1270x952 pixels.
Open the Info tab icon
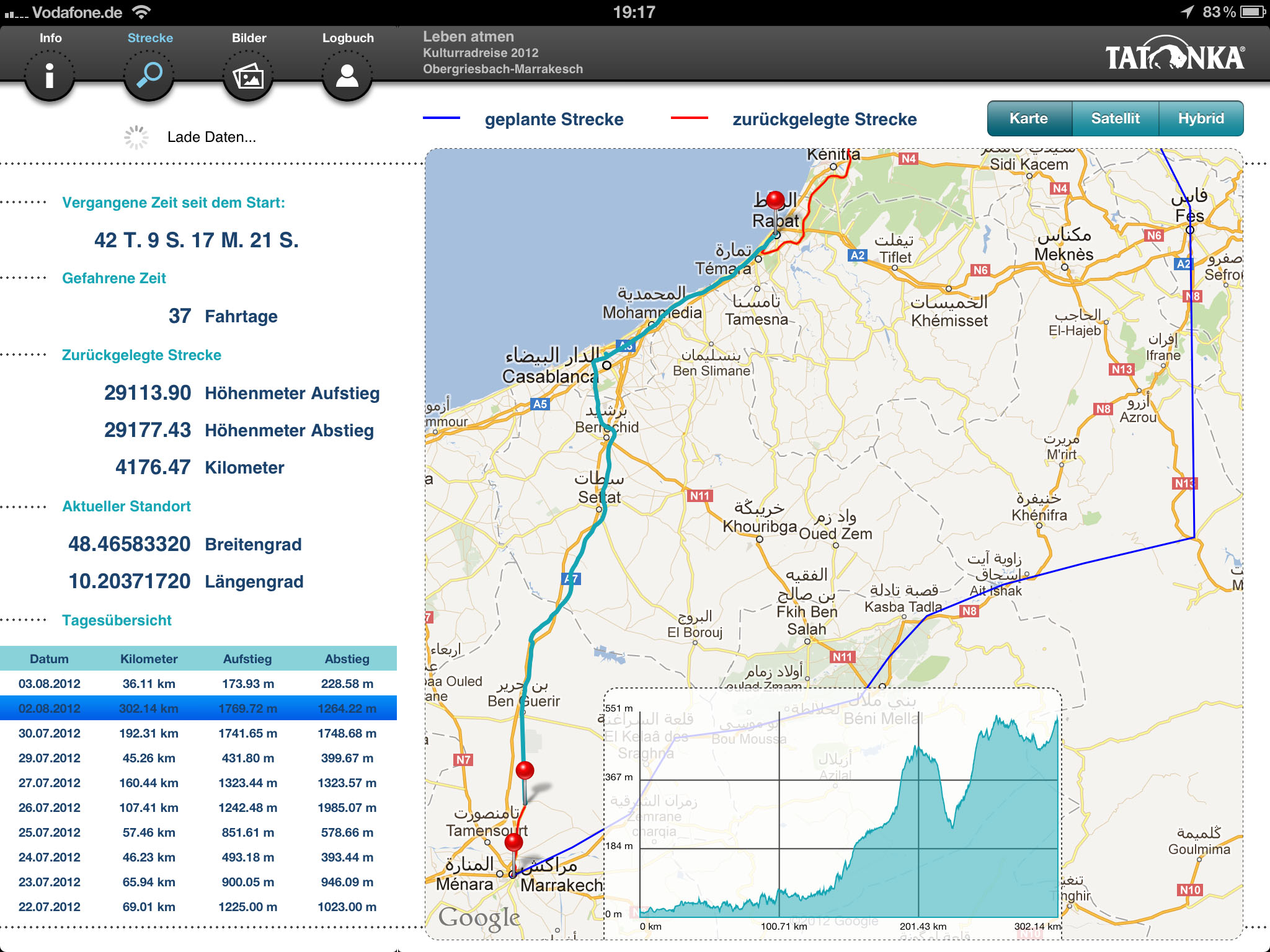point(50,75)
